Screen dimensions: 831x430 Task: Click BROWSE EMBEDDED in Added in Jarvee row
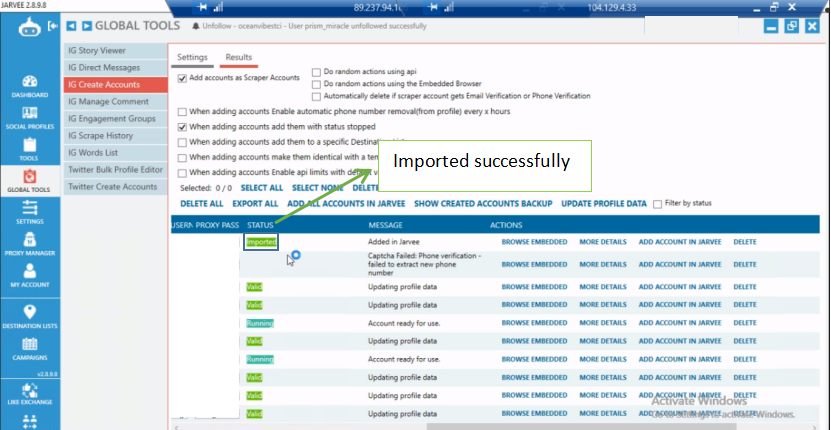click(x=534, y=242)
